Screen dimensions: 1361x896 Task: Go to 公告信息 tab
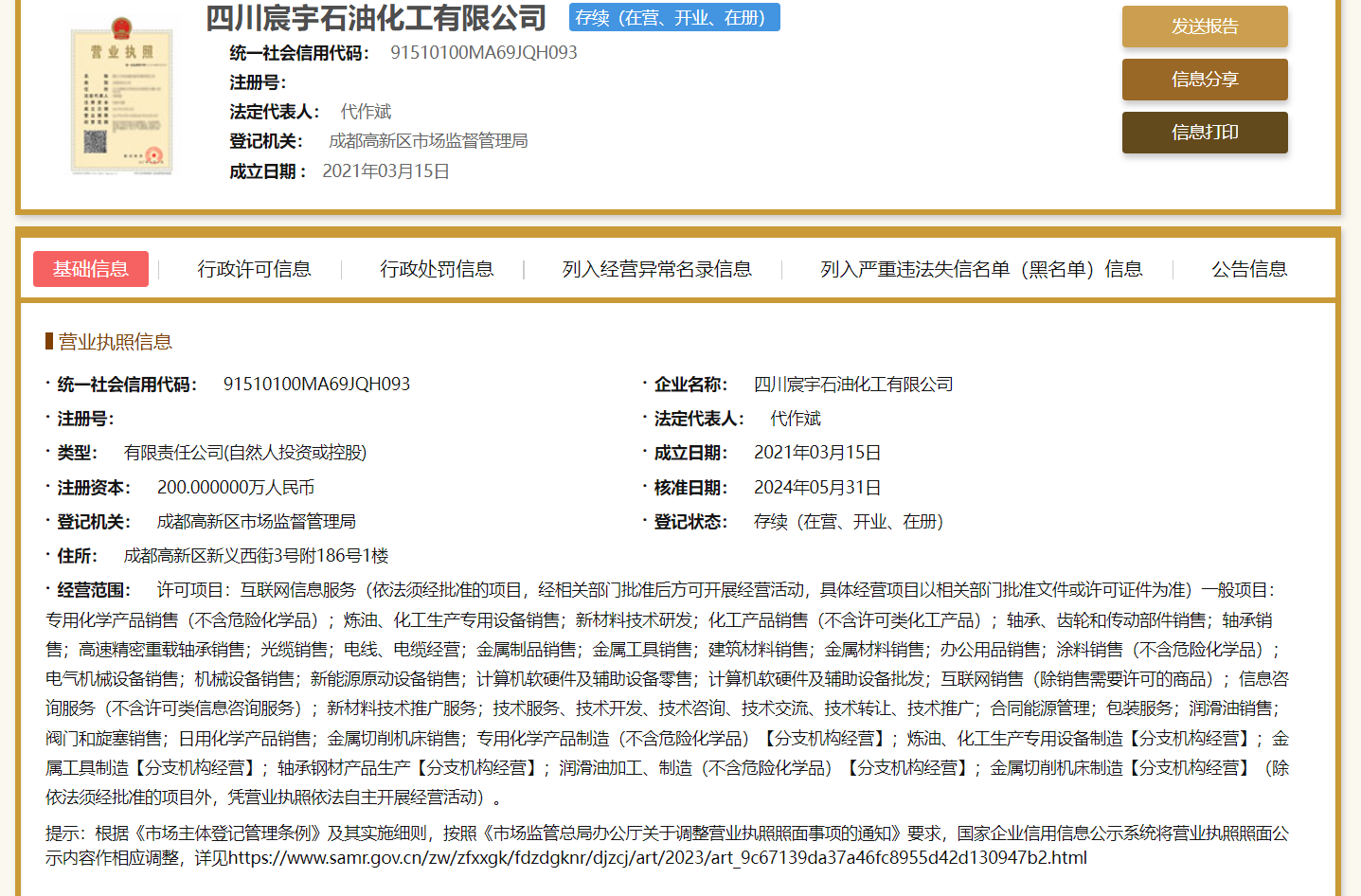pyautogui.click(x=1249, y=269)
